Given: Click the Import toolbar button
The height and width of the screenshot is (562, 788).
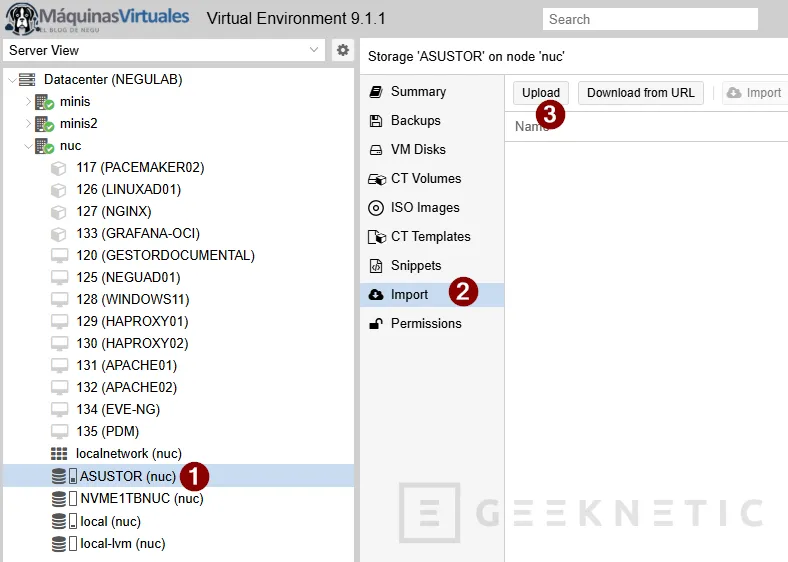Looking at the screenshot, I should click(x=754, y=93).
